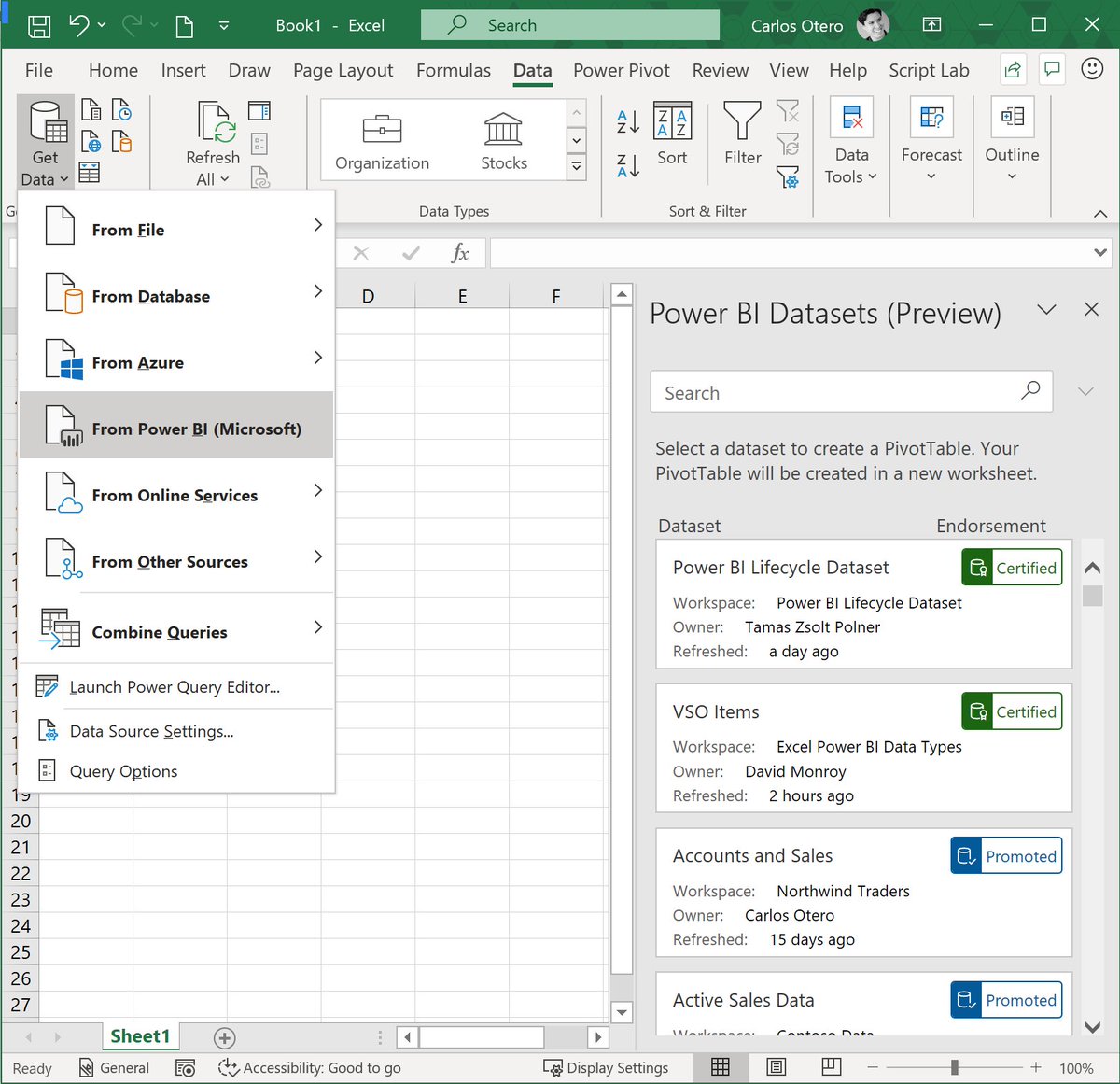
Task: Click the insert function fx icon
Action: coord(460,253)
